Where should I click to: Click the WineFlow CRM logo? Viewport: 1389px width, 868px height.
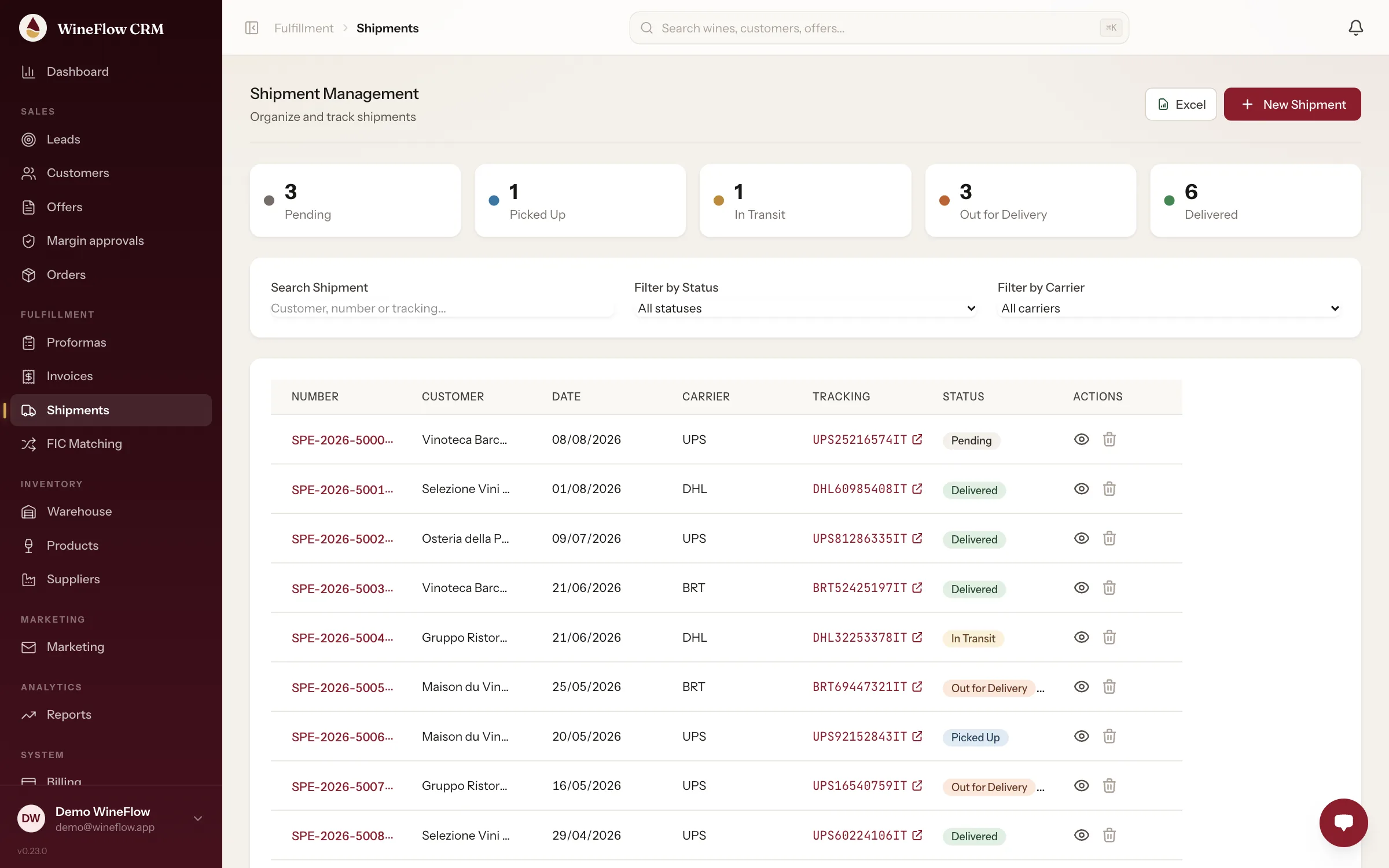(33, 28)
